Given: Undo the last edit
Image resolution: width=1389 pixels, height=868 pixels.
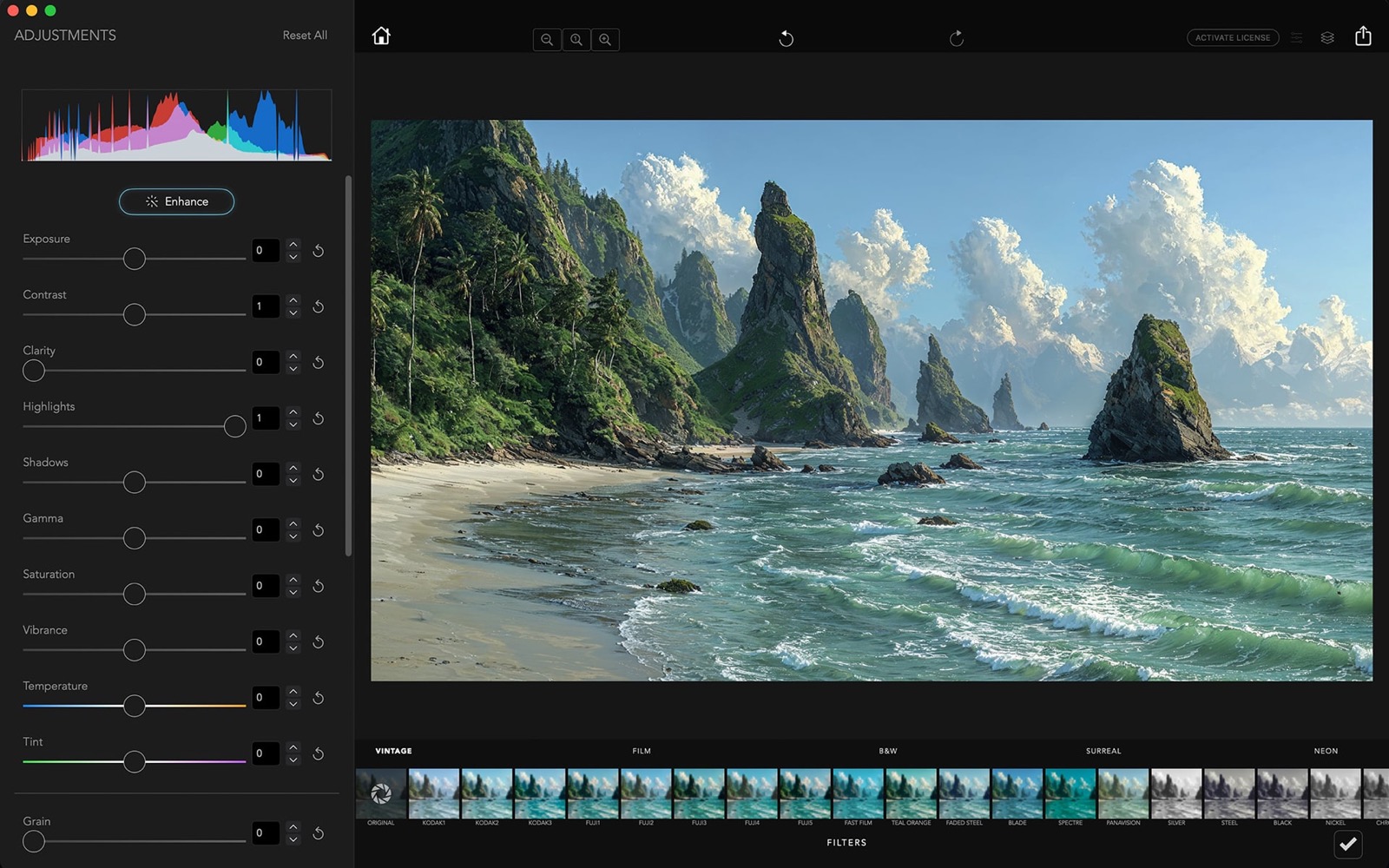Looking at the screenshot, I should point(786,38).
